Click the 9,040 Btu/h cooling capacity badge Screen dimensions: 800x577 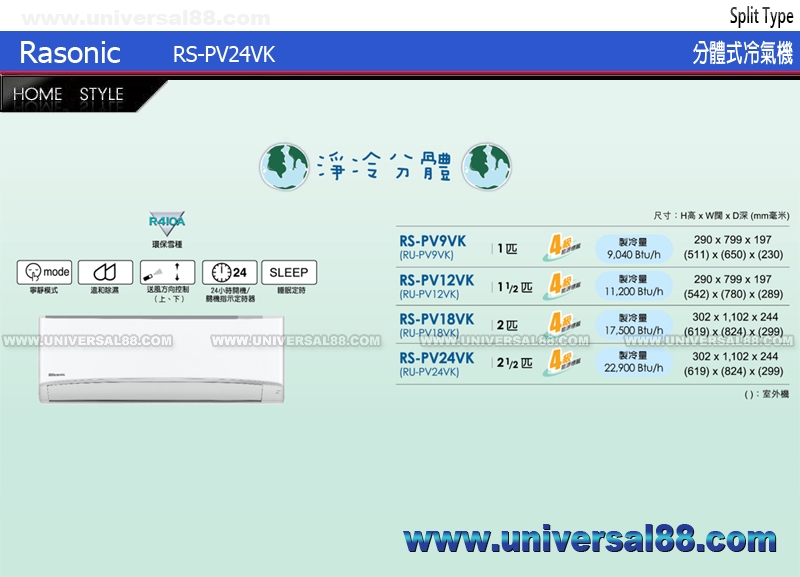(x=633, y=247)
